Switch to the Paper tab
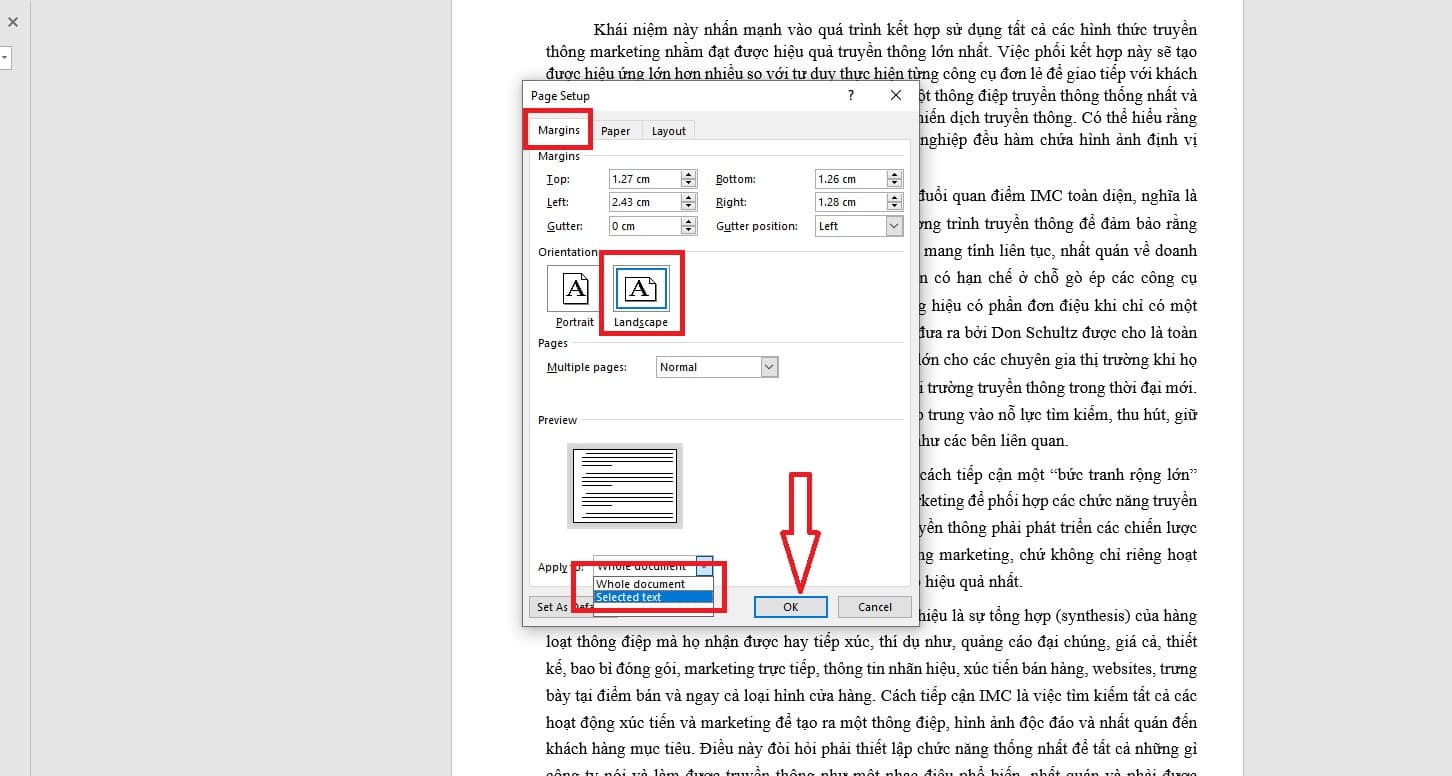1452x776 pixels. [616, 131]
